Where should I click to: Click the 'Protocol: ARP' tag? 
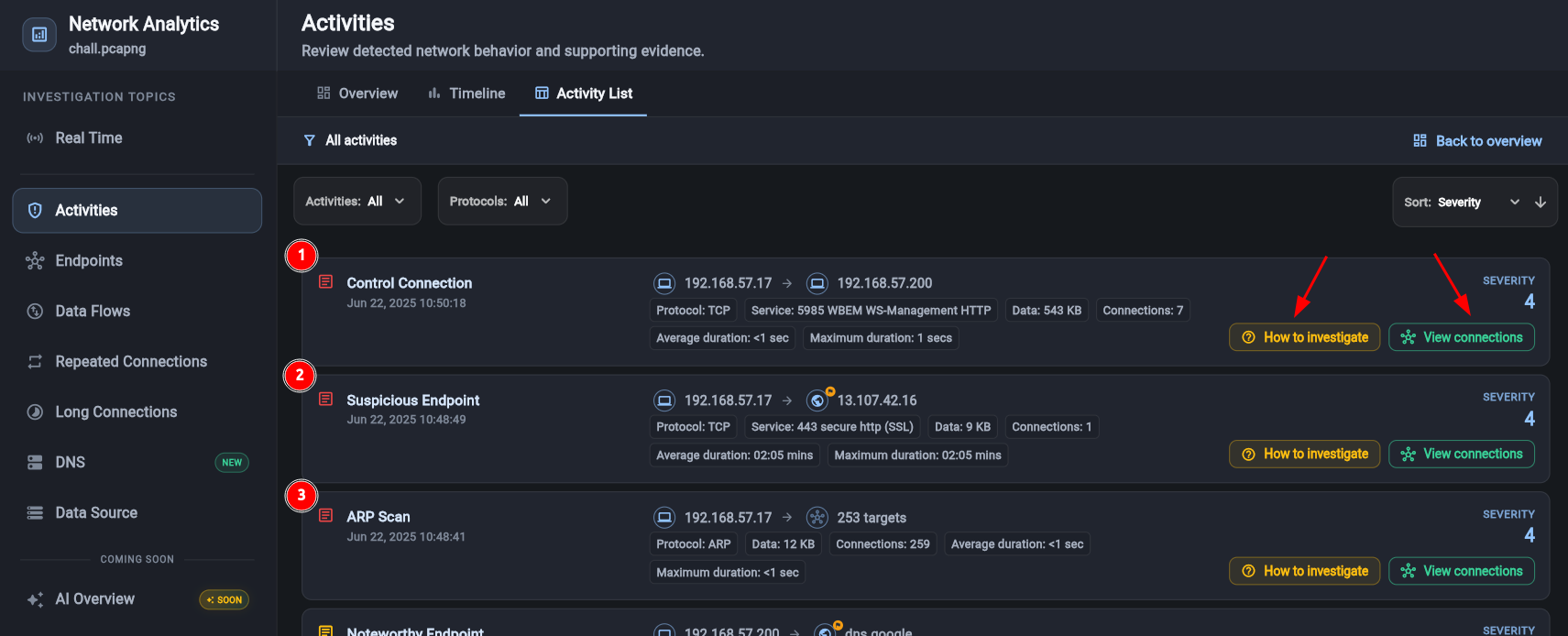694,544
